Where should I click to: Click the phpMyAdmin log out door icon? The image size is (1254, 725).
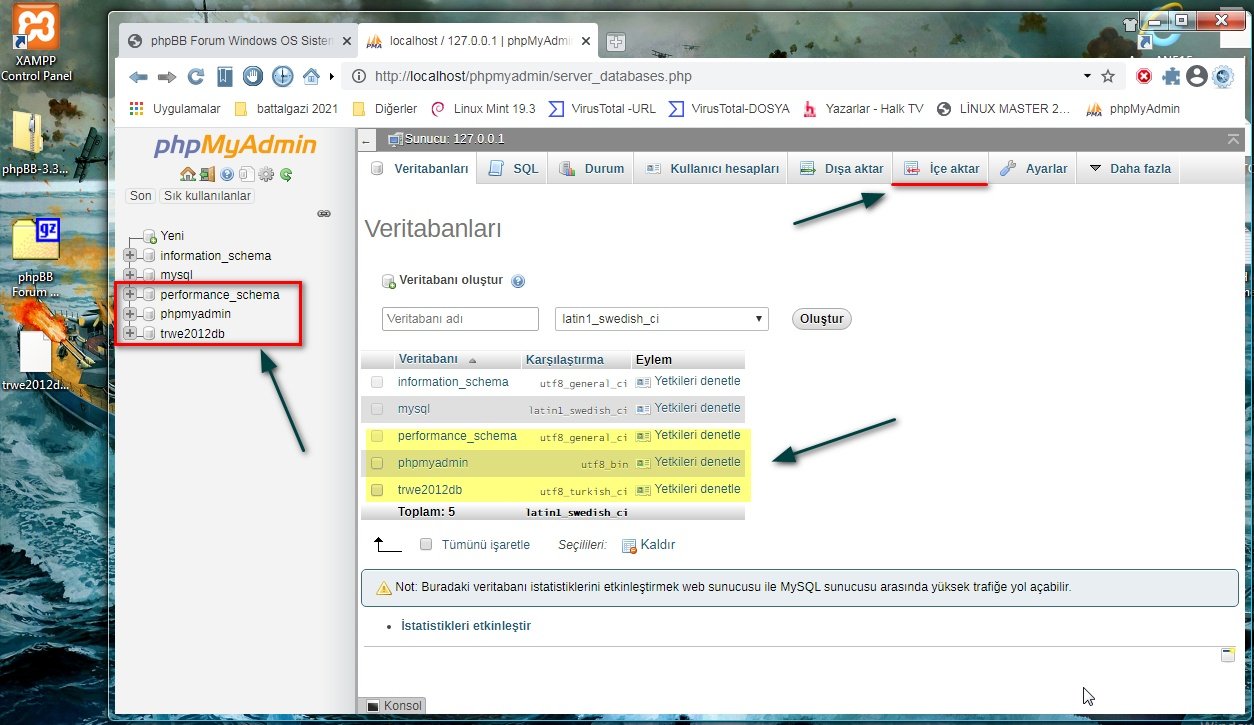[x=207, y=174]
